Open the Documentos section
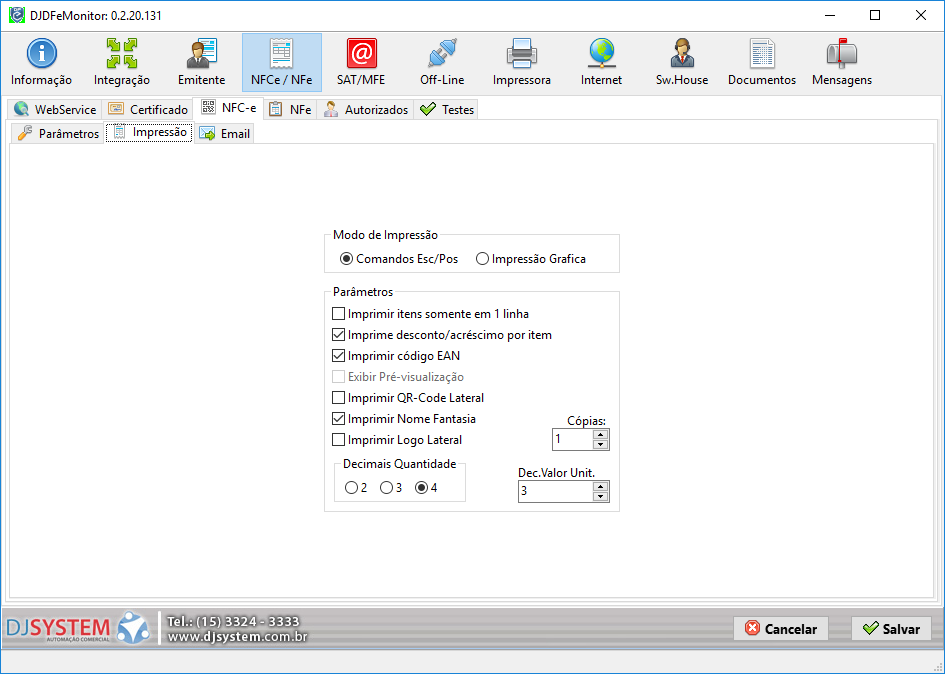The height and width of the screenshot is (674, 945). tap(762, 63)
